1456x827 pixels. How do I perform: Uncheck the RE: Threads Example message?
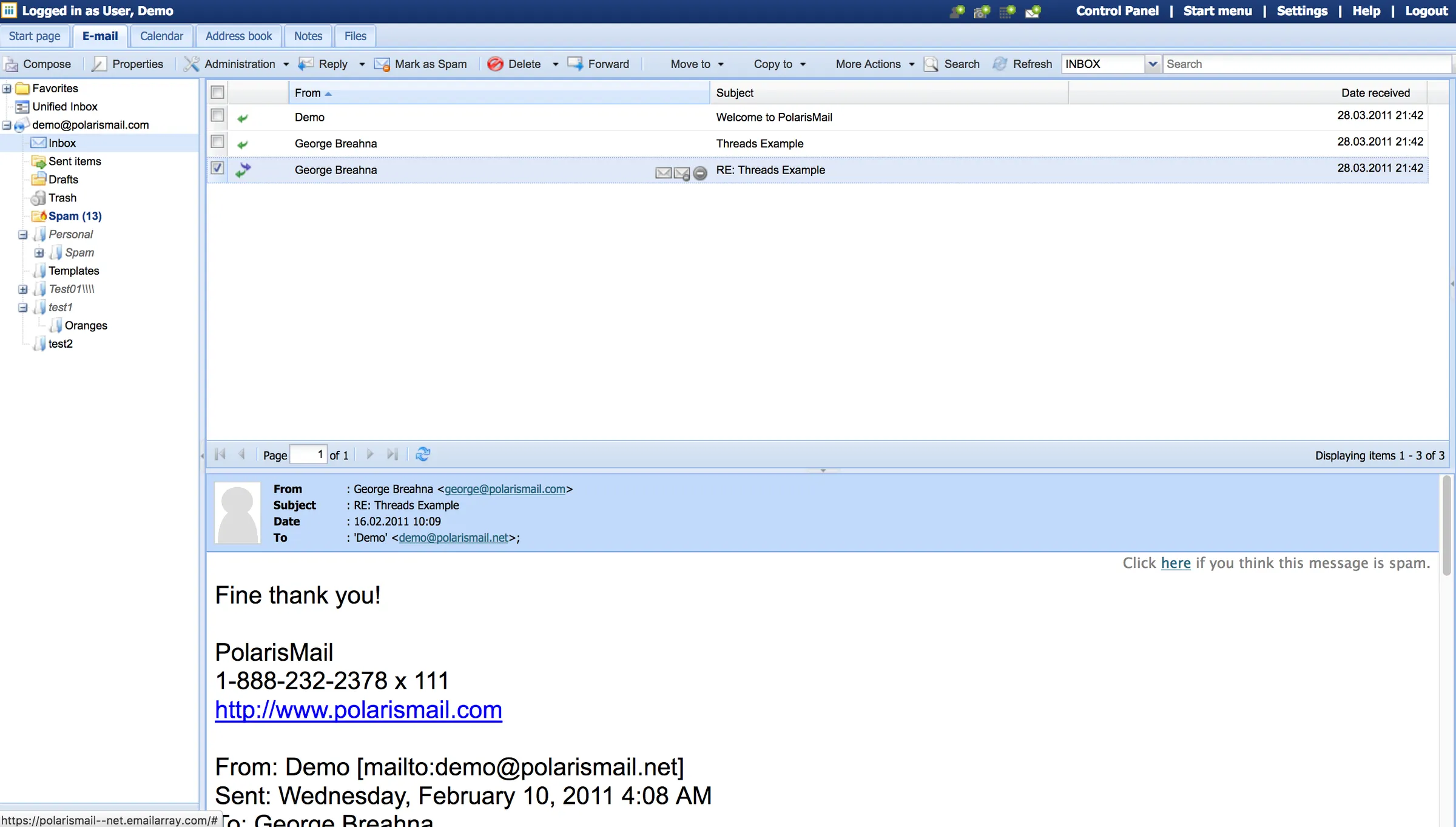[217, 169]
